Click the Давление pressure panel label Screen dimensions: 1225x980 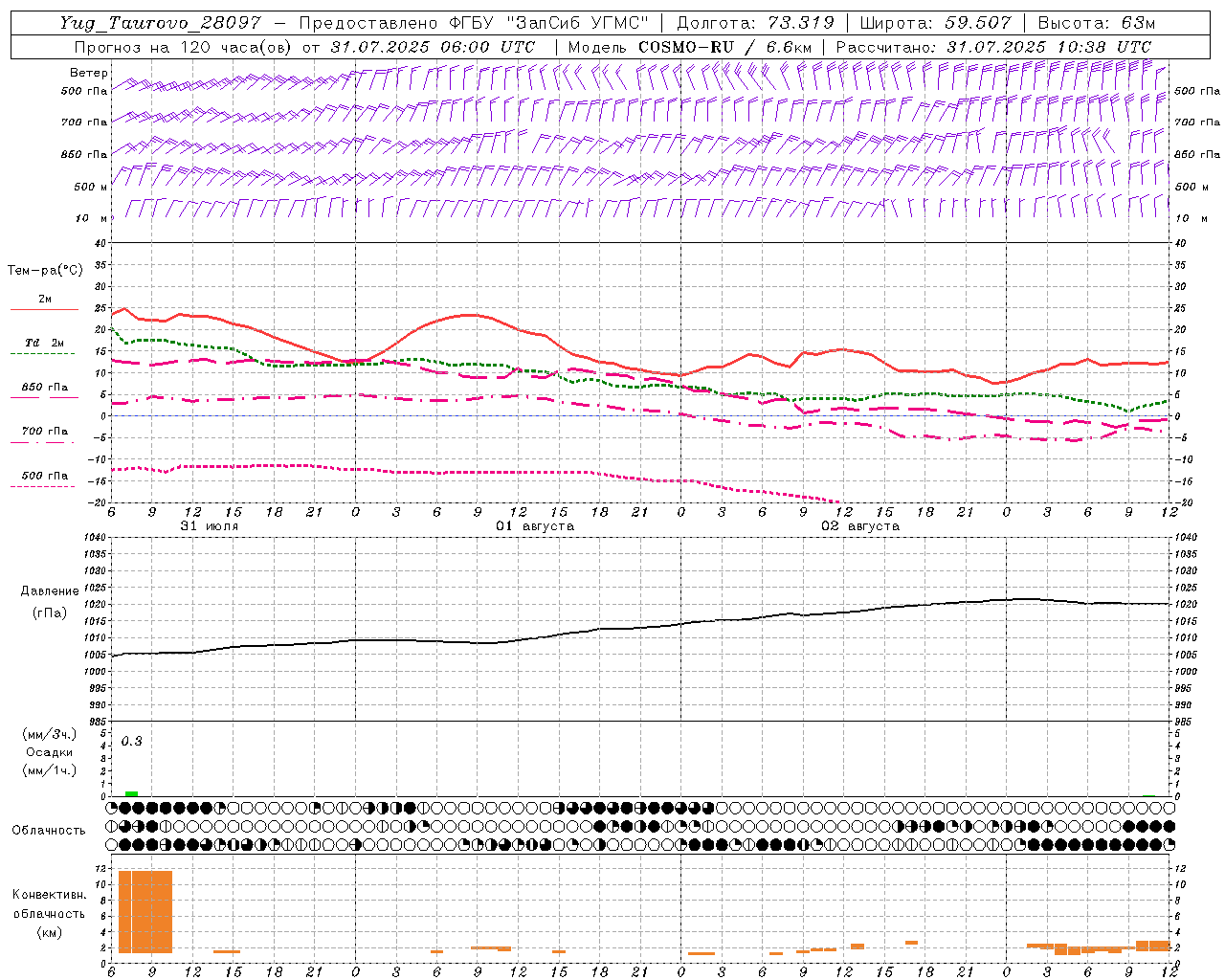pos(50,591)
